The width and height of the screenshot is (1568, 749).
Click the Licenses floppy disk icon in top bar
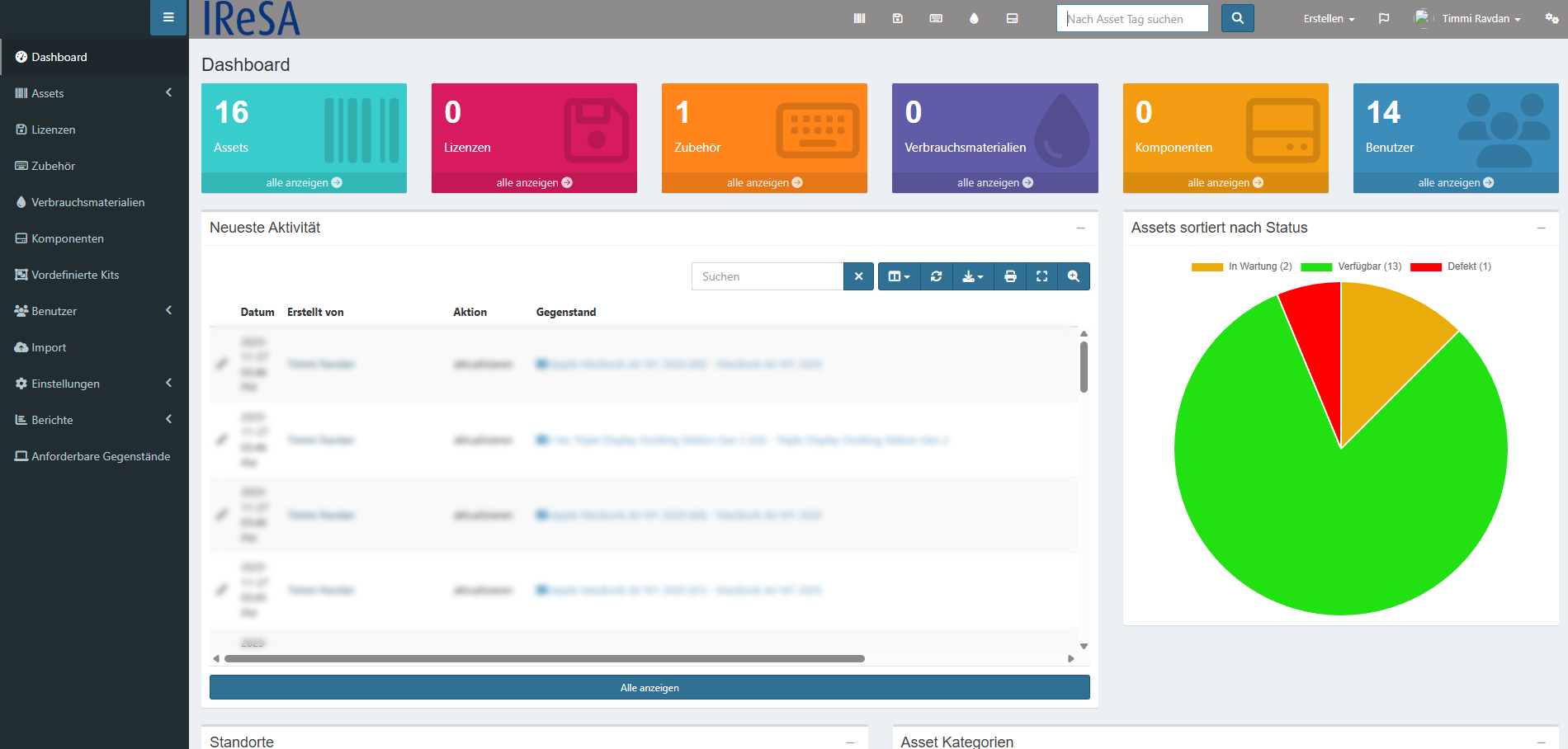pyautogui.click(x=897, y=18)
